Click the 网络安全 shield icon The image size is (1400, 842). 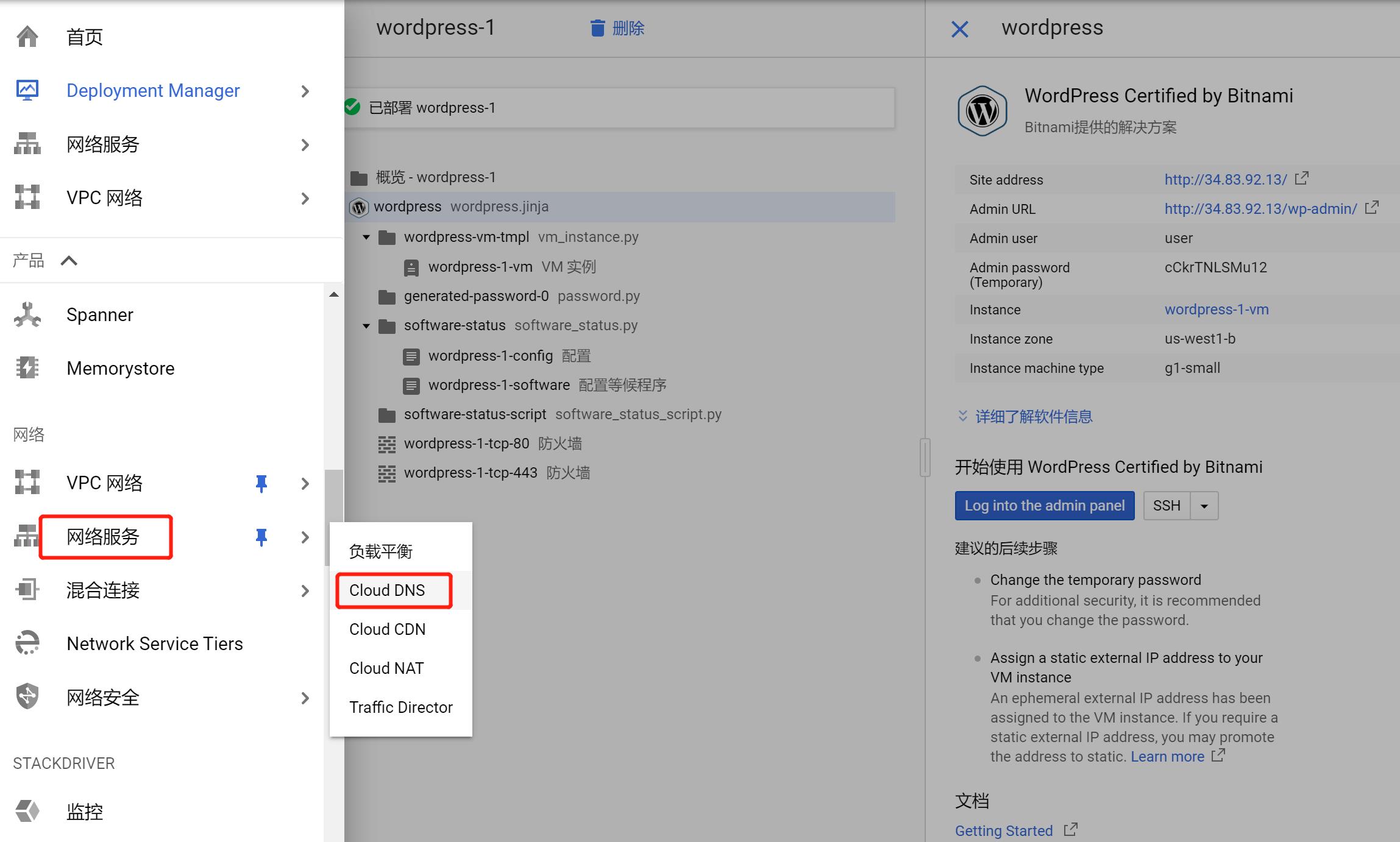pyautogui.click(x=27, y=697)
